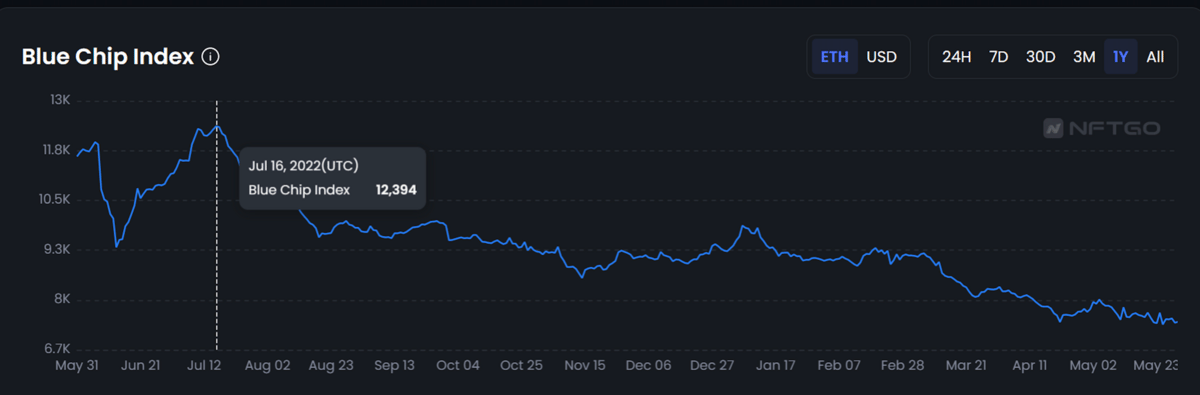This screenshot has width=1200, height=395.
Task: Click the Sep 13 x-axis date
Action: click(394, 366)
